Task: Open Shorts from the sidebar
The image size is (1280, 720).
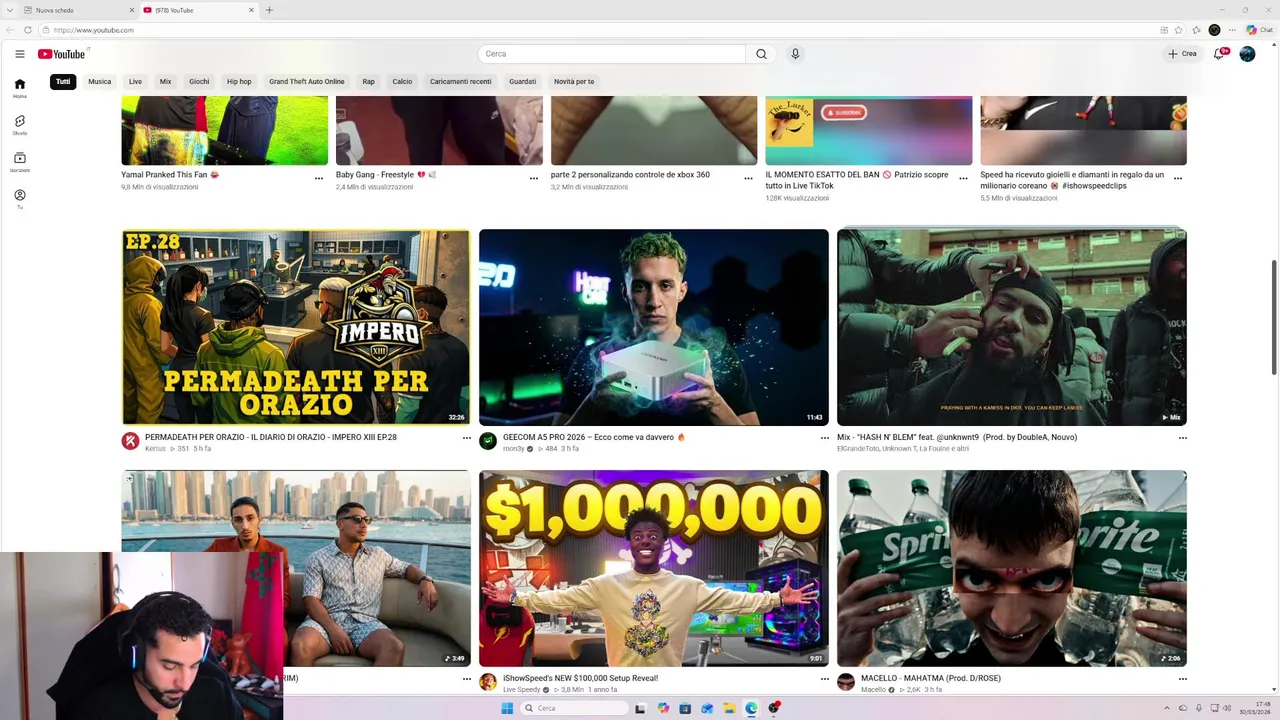Action: point(19,125)
